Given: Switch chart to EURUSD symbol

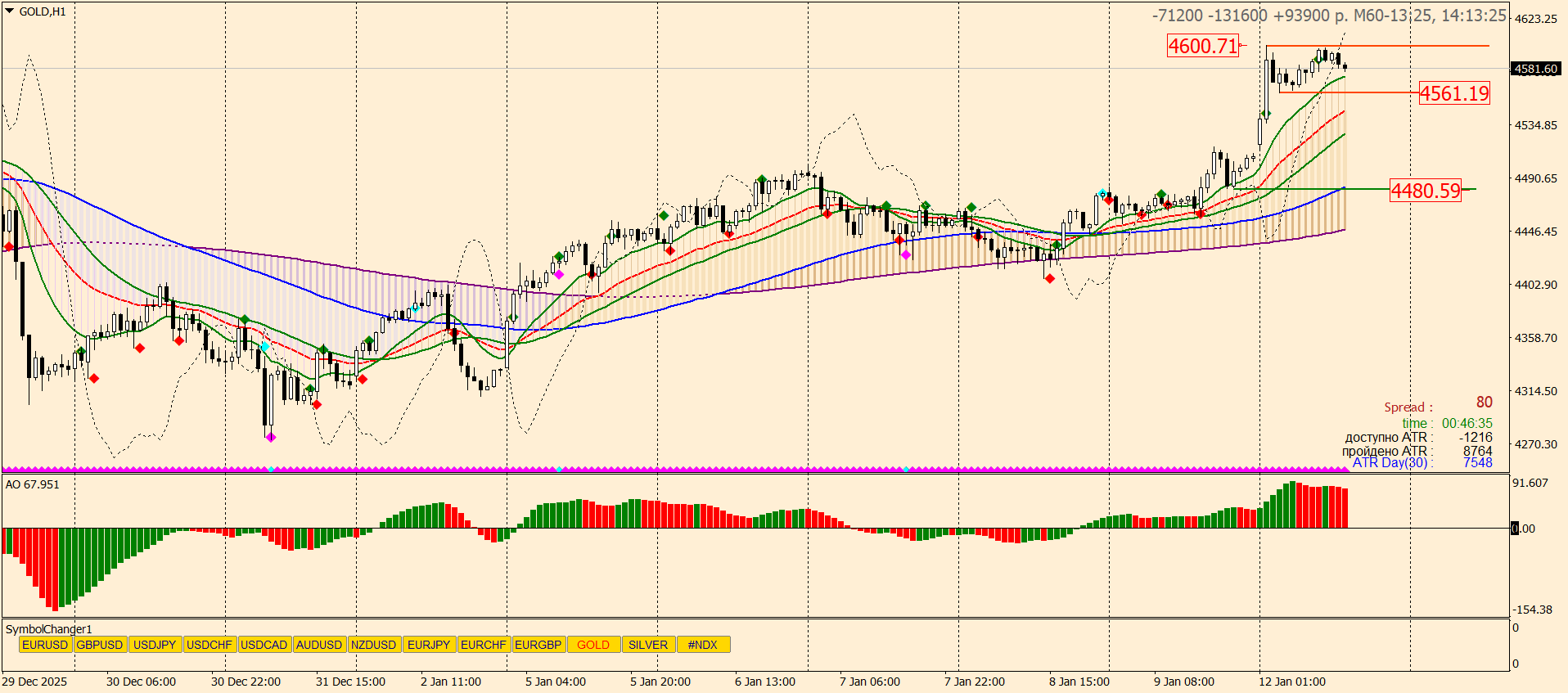Looking at the screenshot, I should (x=45, y=645).
